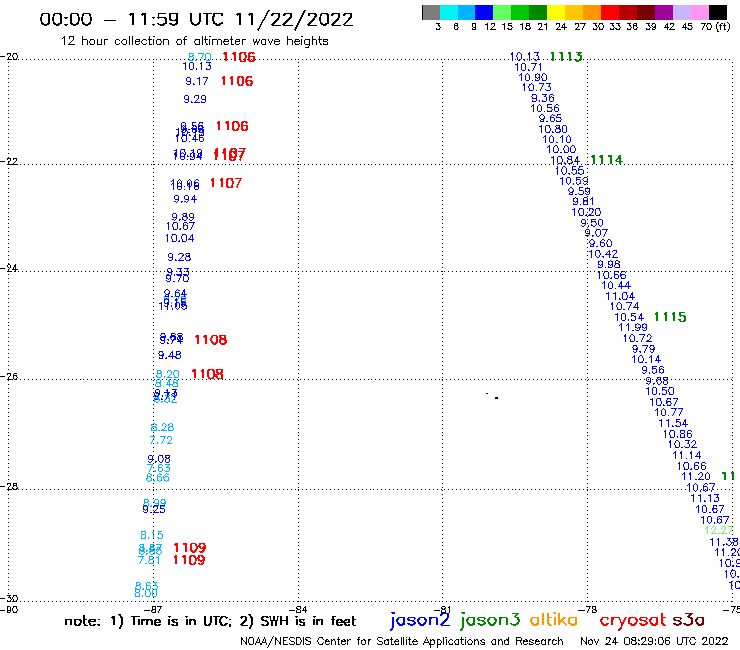Click the wave height value 9.89
Screen dimensions: 740x650
point(183,217)
